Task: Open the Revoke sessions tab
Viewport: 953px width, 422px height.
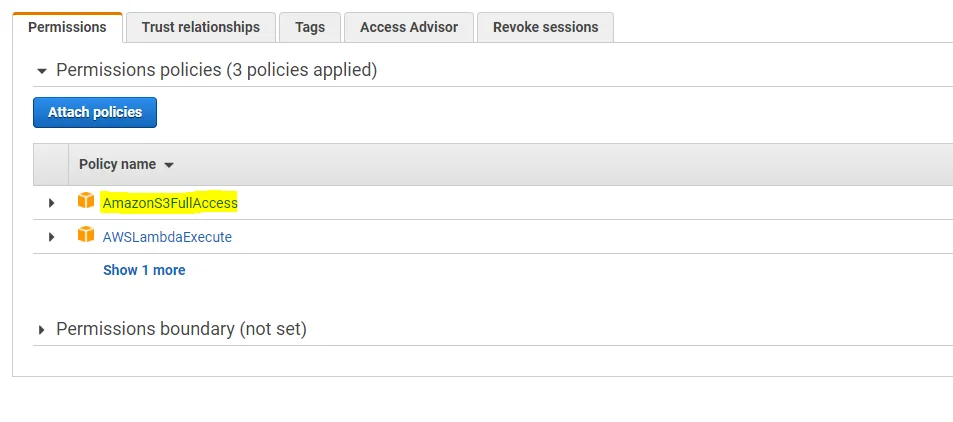Action: click(x=545, y=27)
